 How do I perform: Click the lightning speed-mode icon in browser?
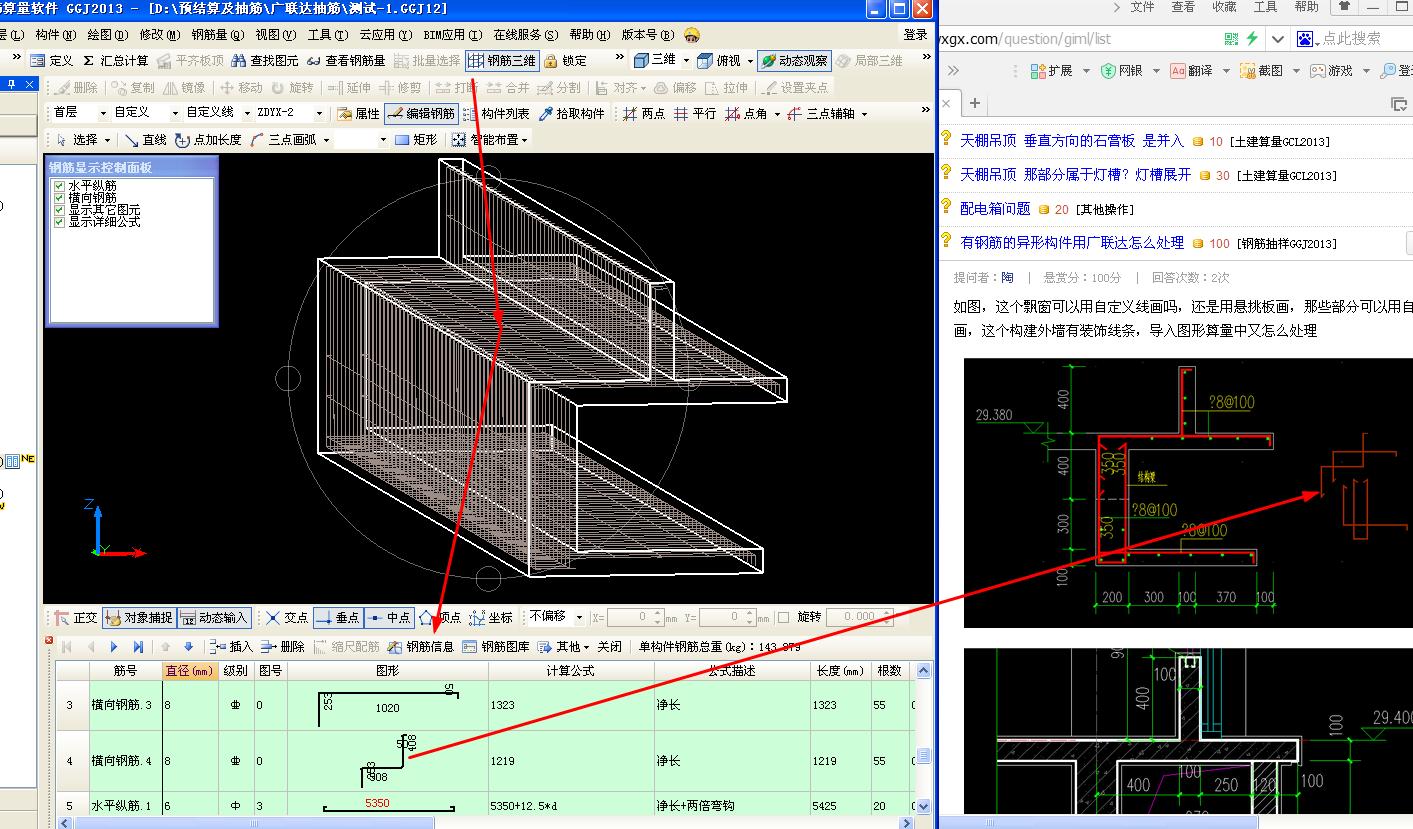[x=1252, y=38]
